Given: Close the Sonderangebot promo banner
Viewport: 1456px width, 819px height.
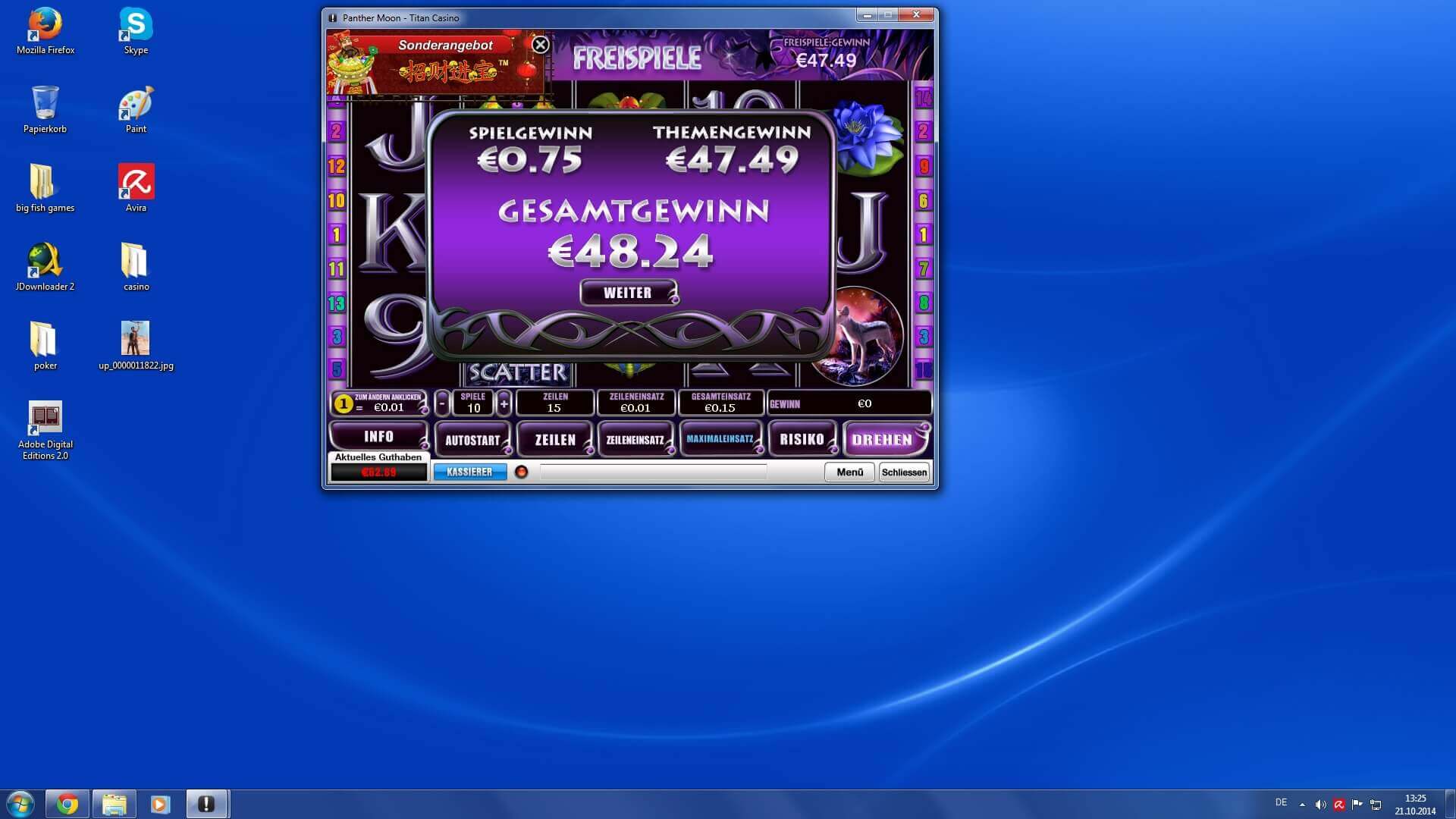Looking at the screenshot, I should (x=540, y=45).
